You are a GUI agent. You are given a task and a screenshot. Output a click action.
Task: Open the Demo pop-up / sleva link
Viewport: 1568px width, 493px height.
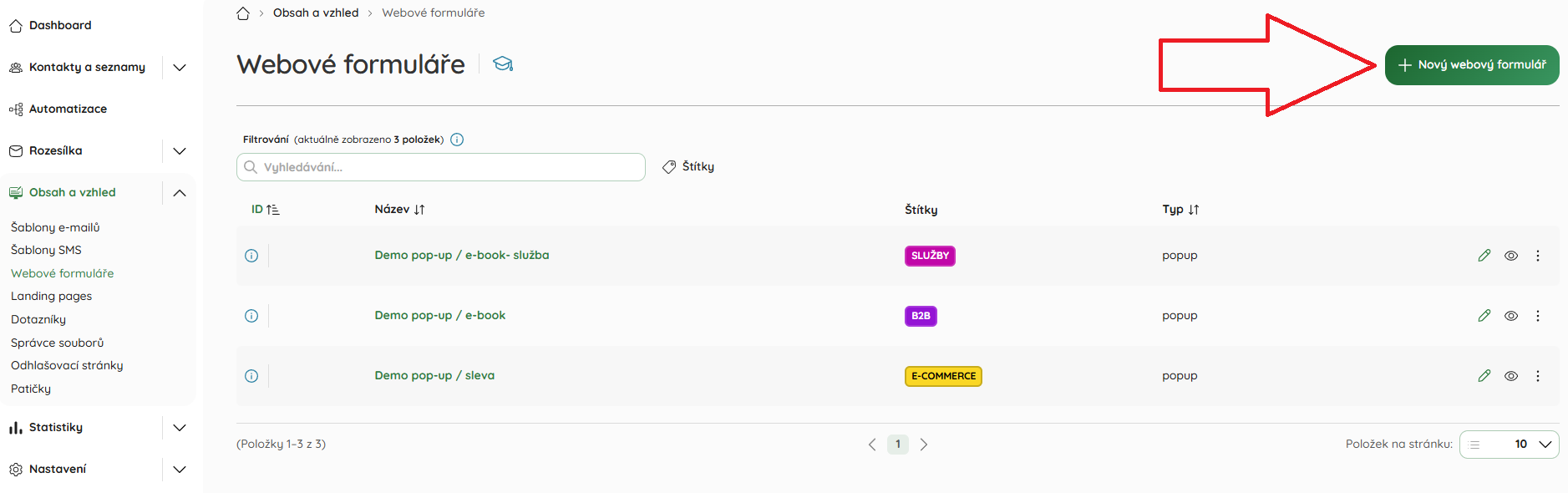click(x=434, y=376)
